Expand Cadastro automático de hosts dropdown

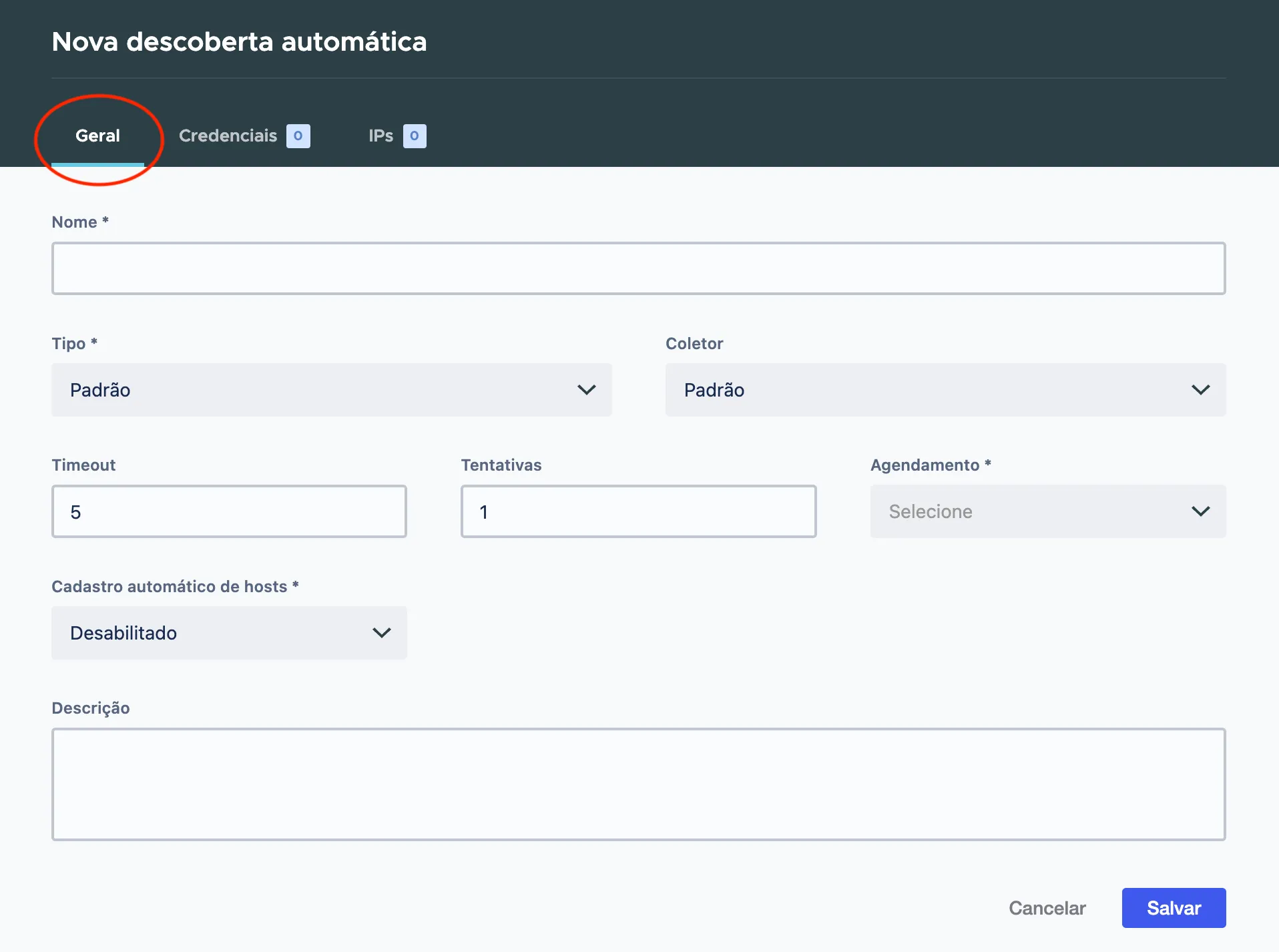pos(229,633)
